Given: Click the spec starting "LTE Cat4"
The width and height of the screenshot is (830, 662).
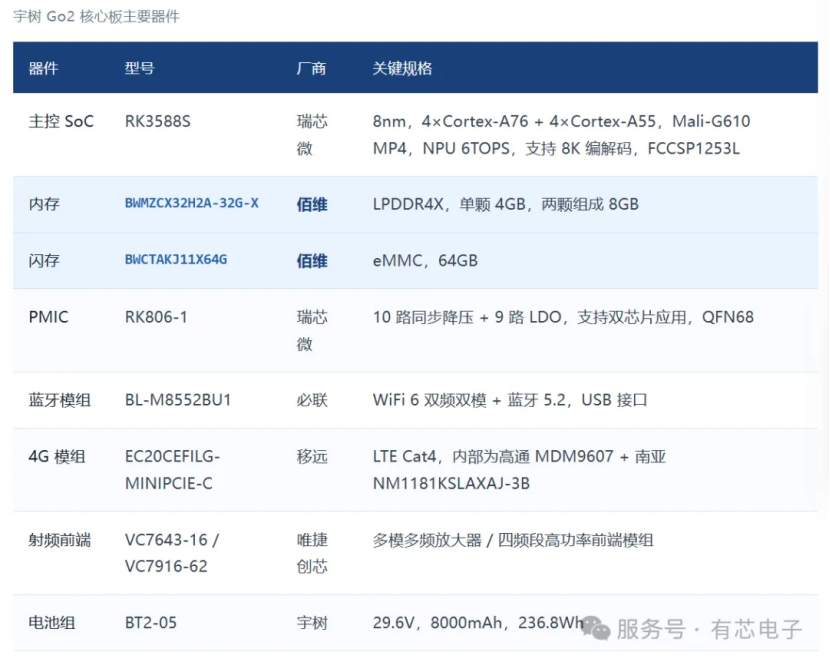Looking at the screenshot, I should point(519,470).
